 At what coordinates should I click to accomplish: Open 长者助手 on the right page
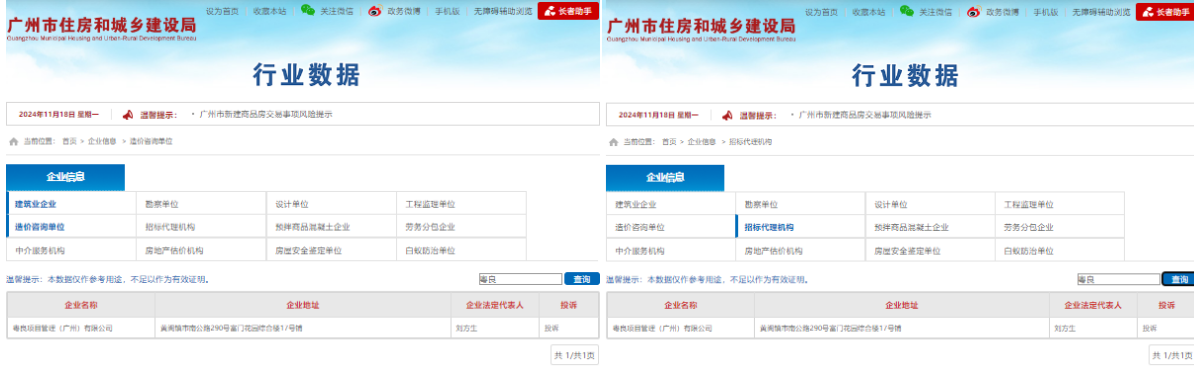click(1166, 11)
